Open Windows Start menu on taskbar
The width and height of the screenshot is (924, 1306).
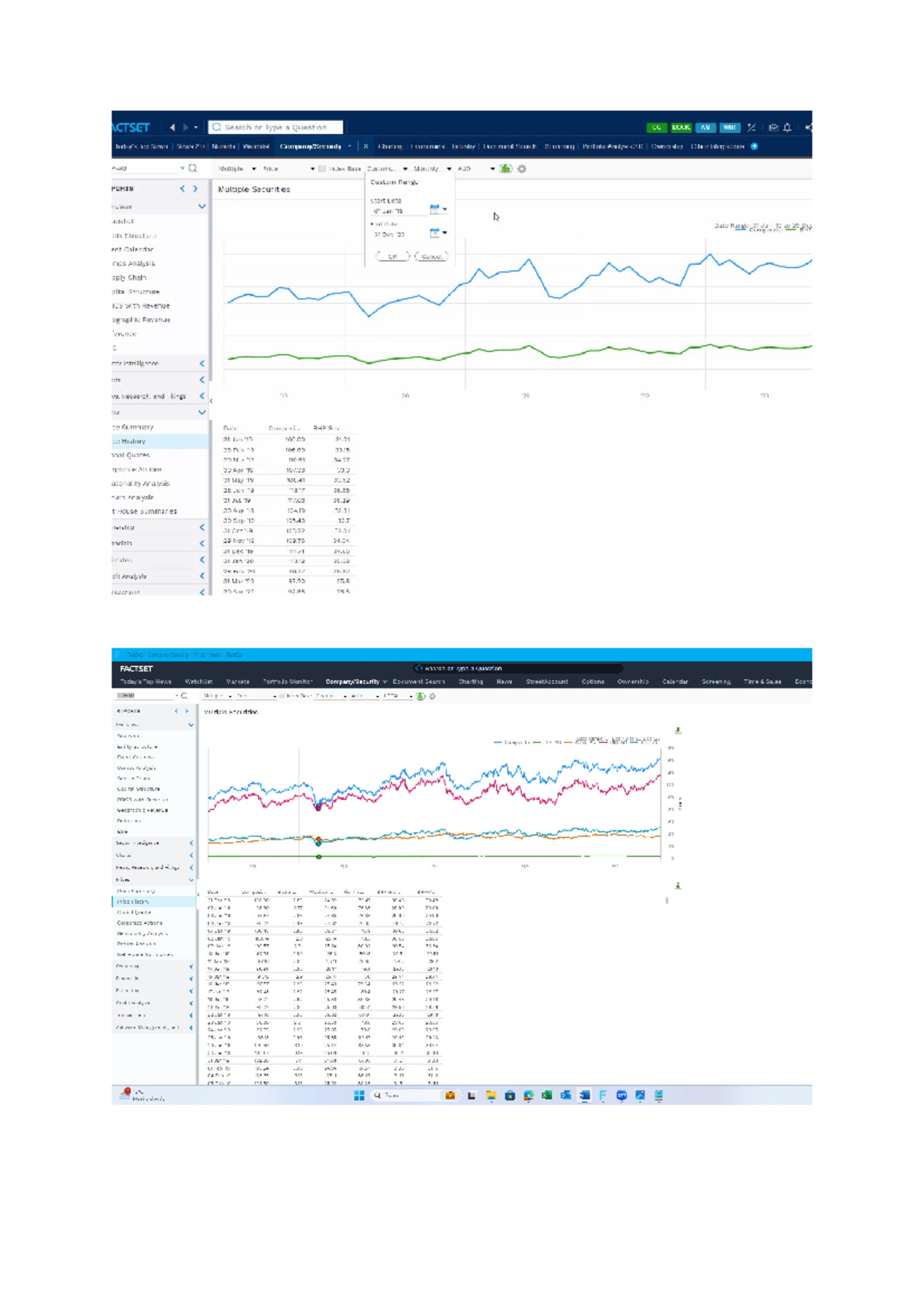pos(359,1095)
